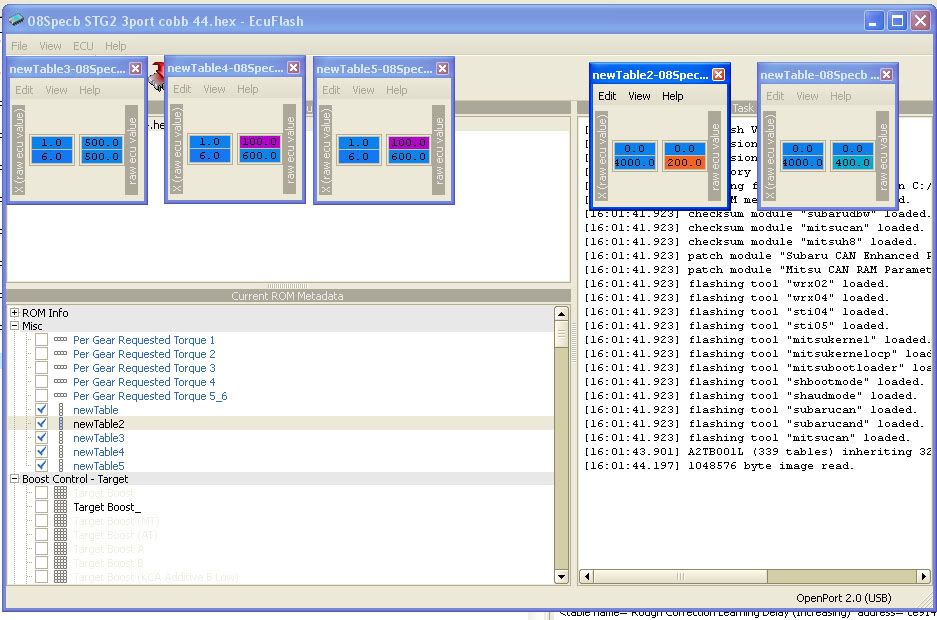
Task: Select 500.0 top cell in newTable3 window
Action: tap(102, 143)
